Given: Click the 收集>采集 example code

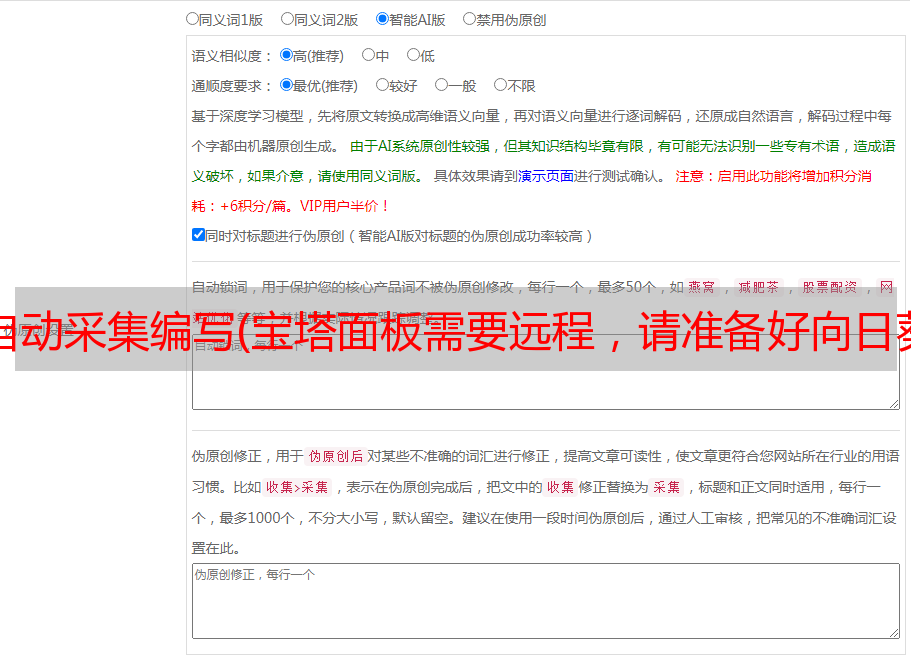Looking at the screenshot, I should [297, 487].
